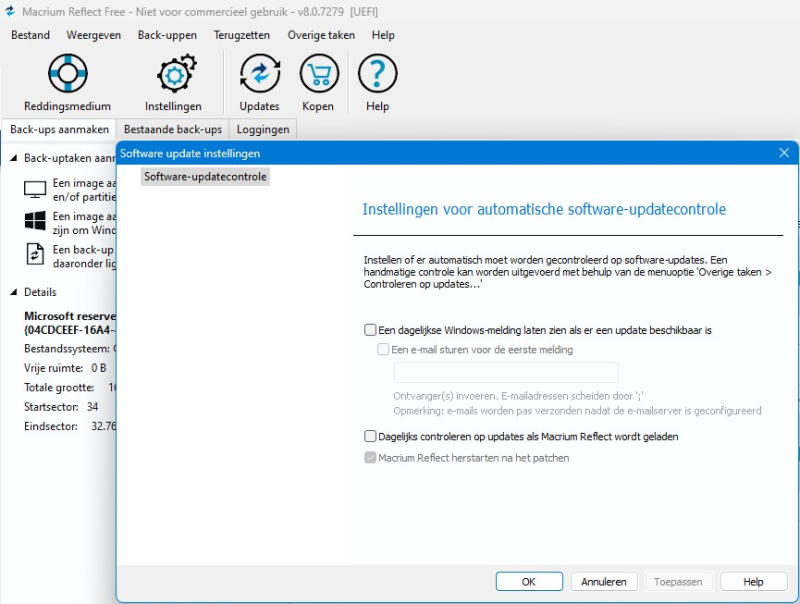
Task: Click the Kopen shopping cart icon
Action: point(319,75)
